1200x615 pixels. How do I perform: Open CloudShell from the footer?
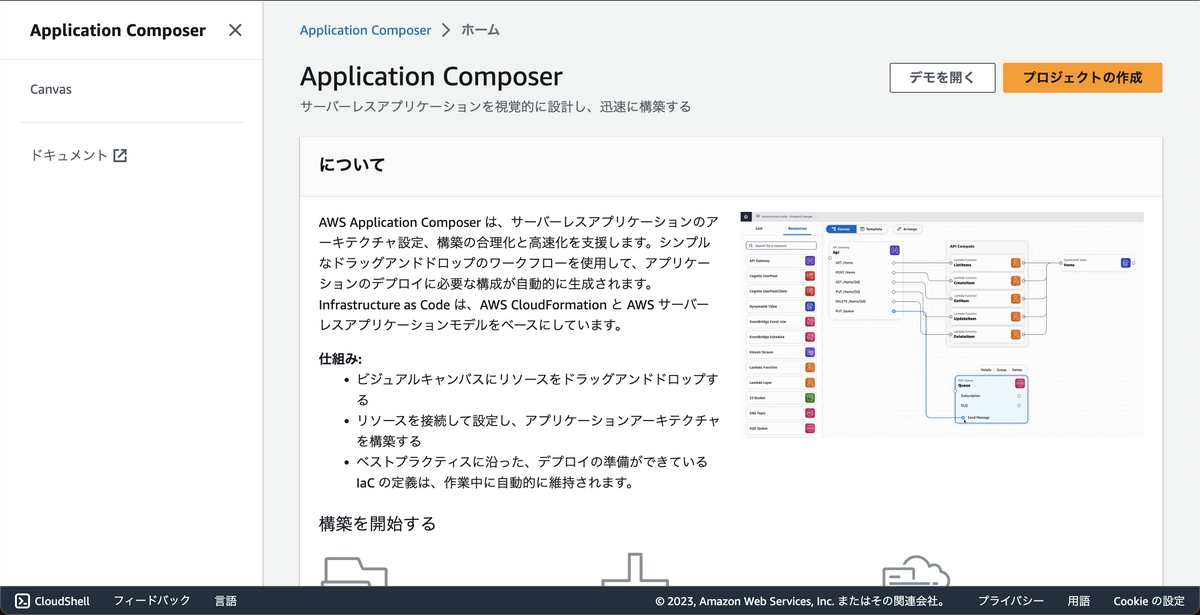(x=52, y=601)
